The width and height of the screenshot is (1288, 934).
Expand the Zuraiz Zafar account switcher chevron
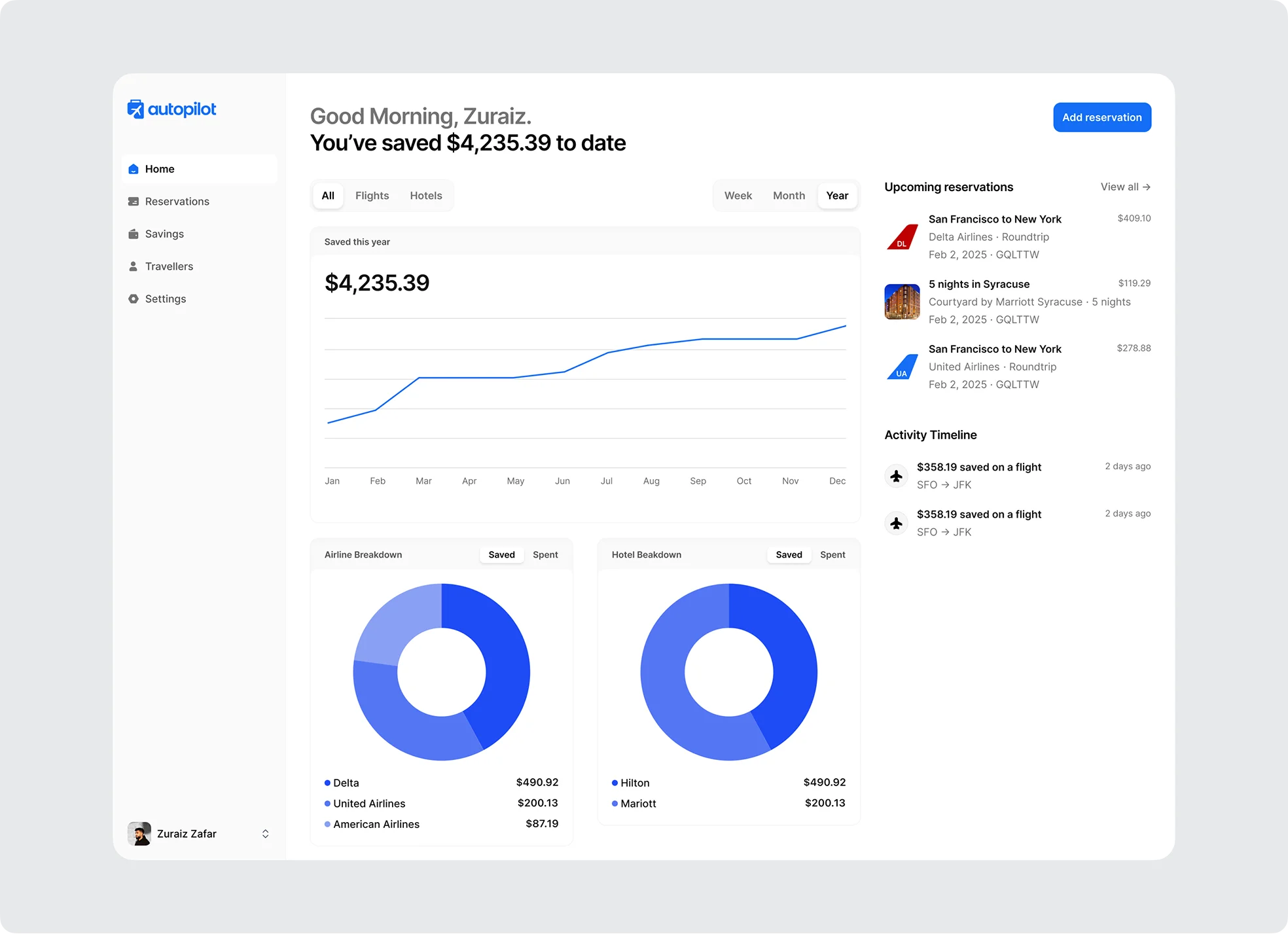(x=265, y=834)
